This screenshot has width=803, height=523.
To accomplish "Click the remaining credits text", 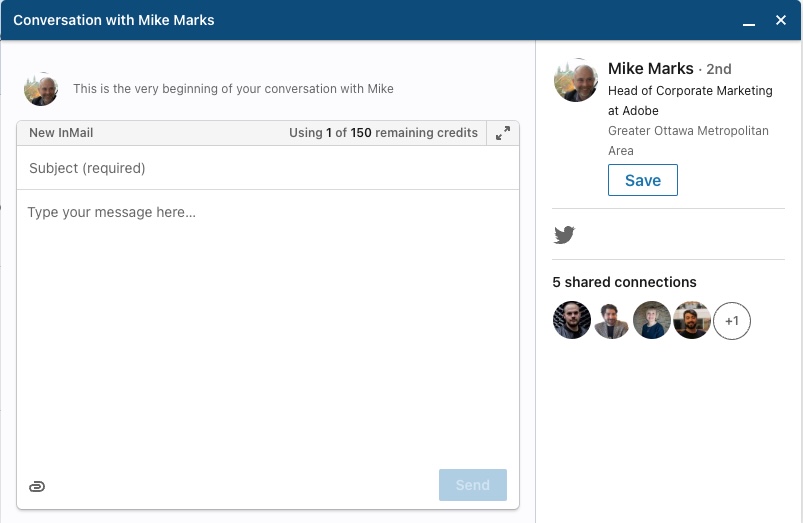I will (x=383, y=133).
